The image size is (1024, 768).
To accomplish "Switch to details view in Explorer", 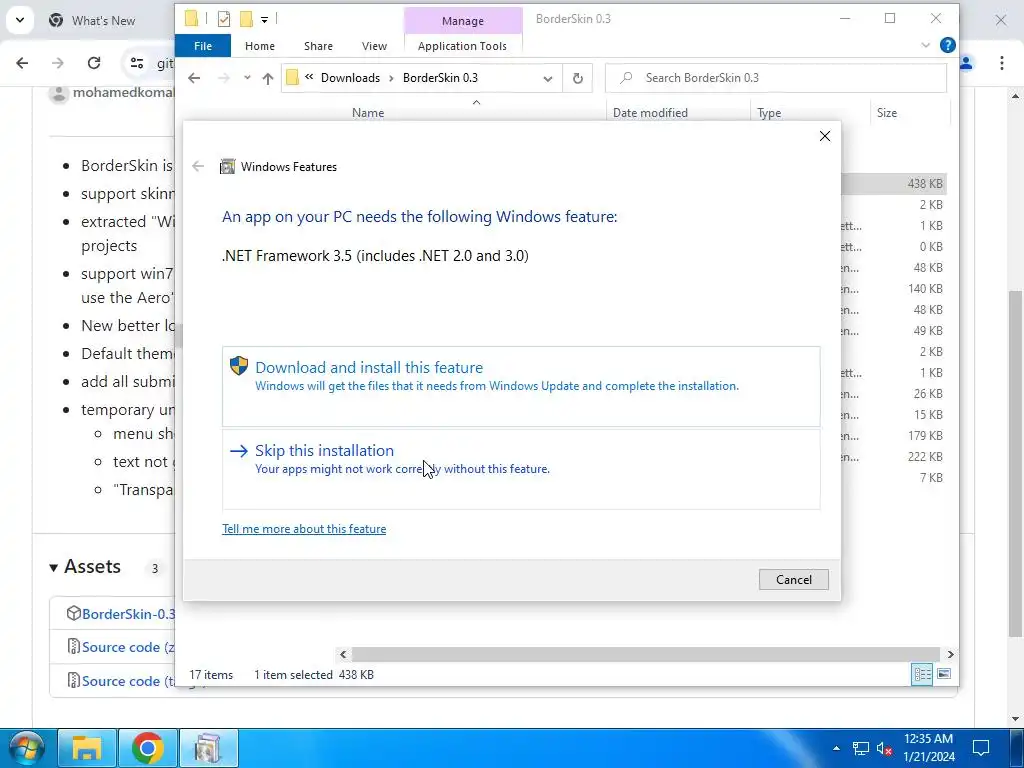I will (x=922, y=674).
